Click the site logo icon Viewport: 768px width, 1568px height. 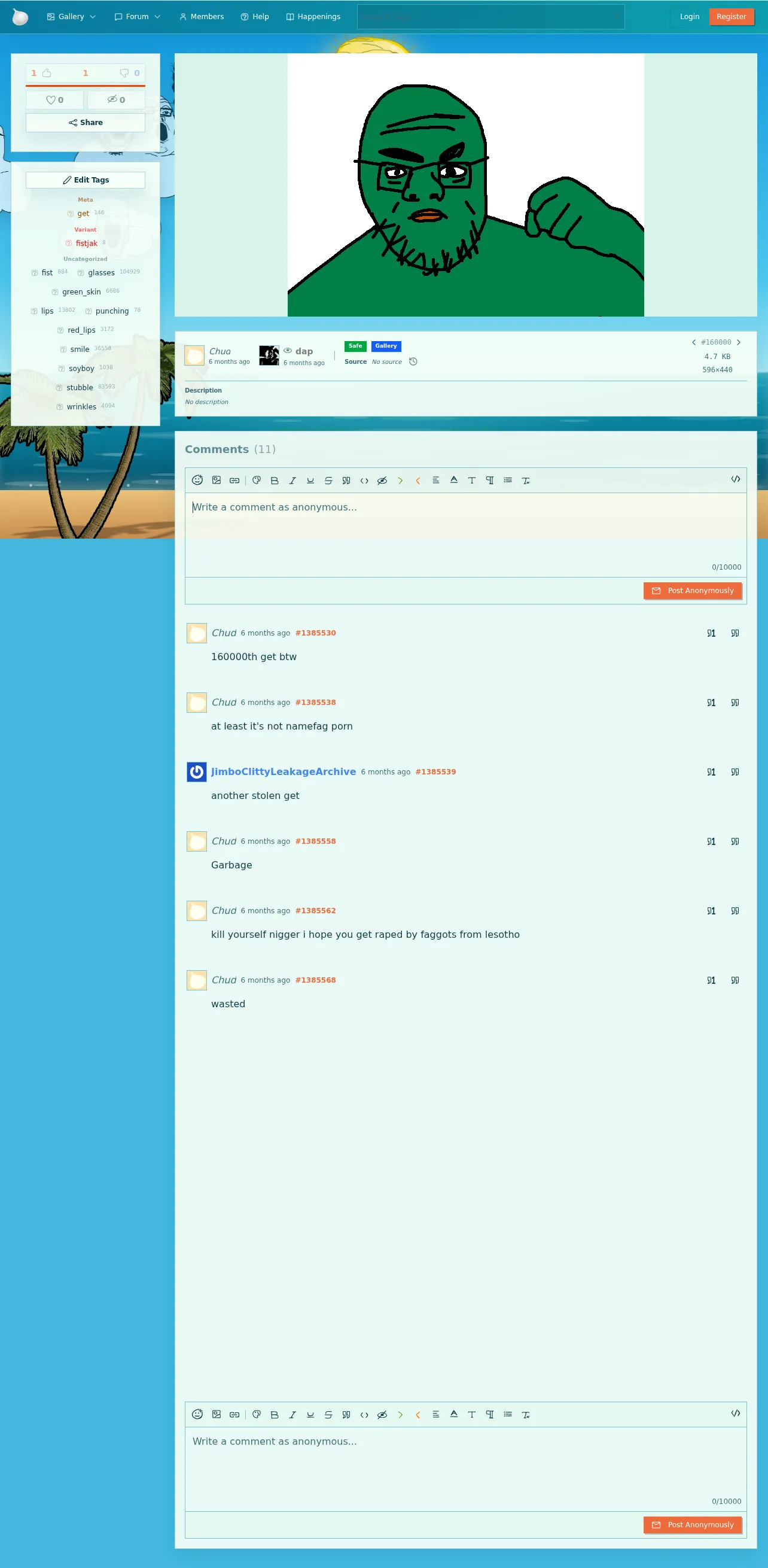click(20, 16)
